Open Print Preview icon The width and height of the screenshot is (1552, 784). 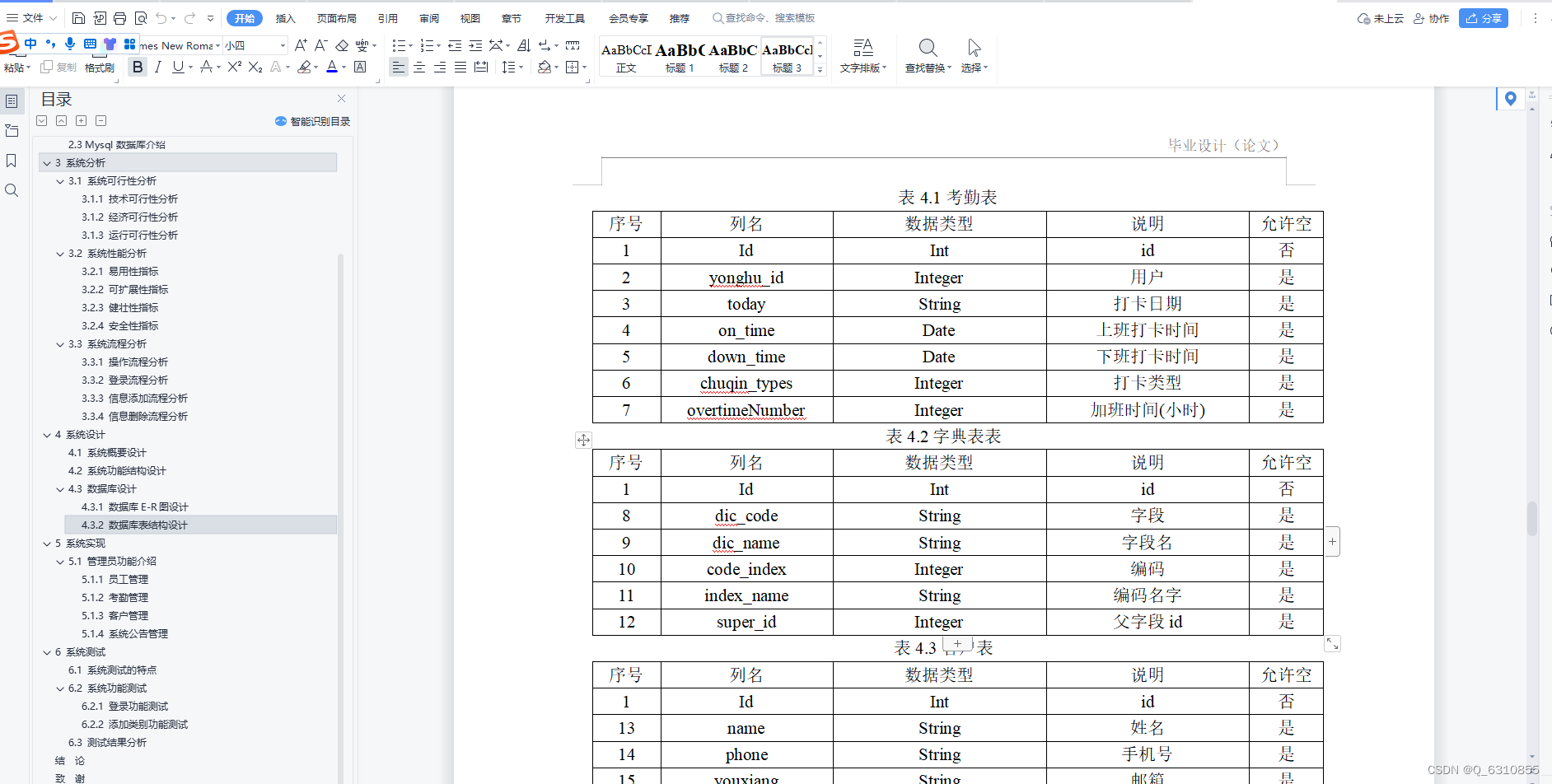(x=141, y=18)
